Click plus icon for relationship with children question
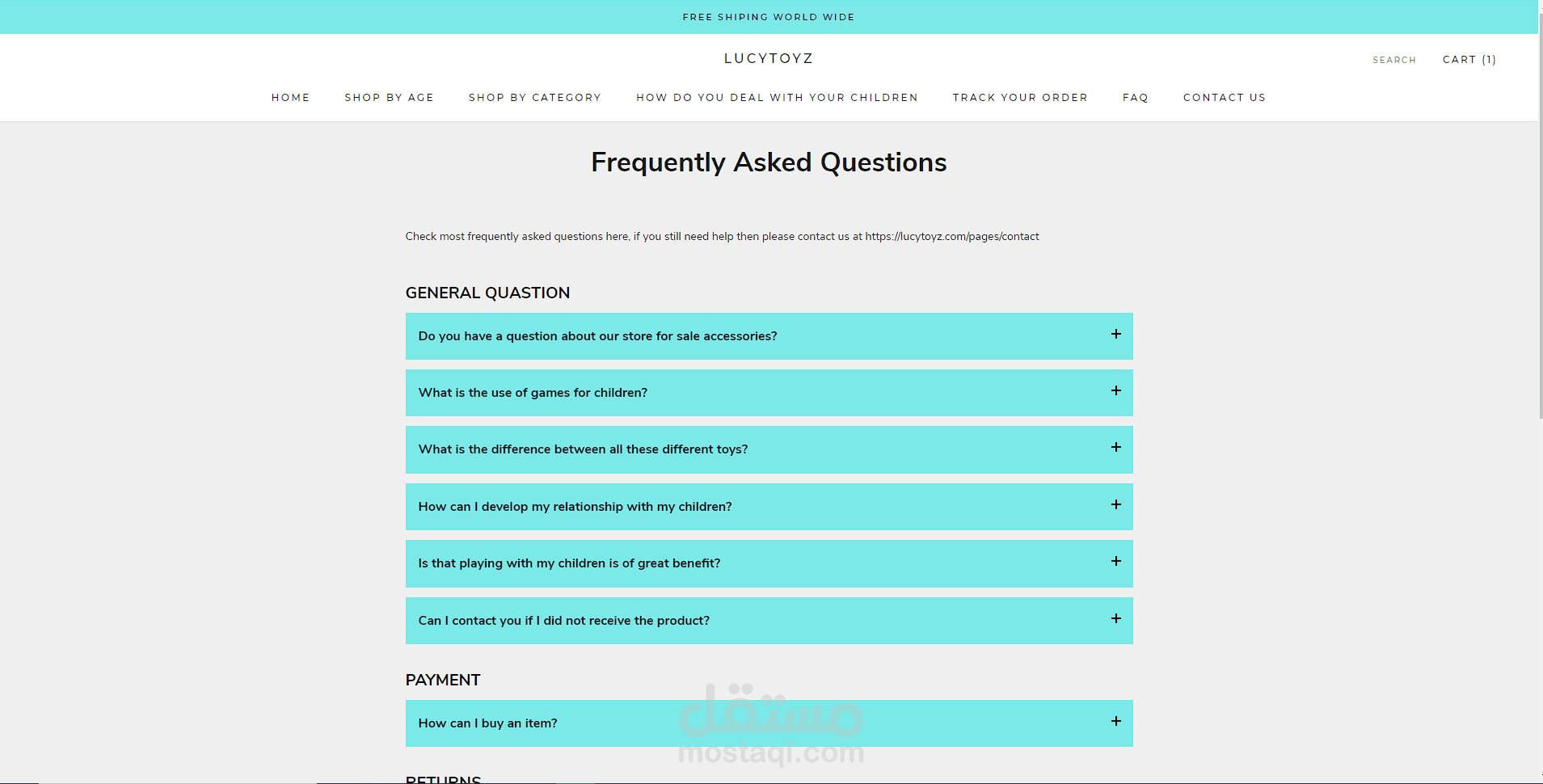Screen dimensions: 1543x784 pos(1115,505)
